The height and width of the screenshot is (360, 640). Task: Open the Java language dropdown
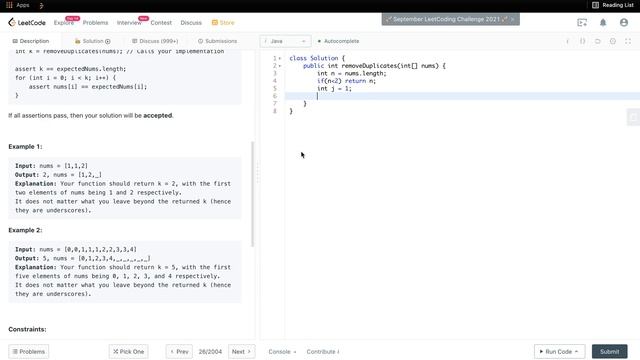pos(285,41)
